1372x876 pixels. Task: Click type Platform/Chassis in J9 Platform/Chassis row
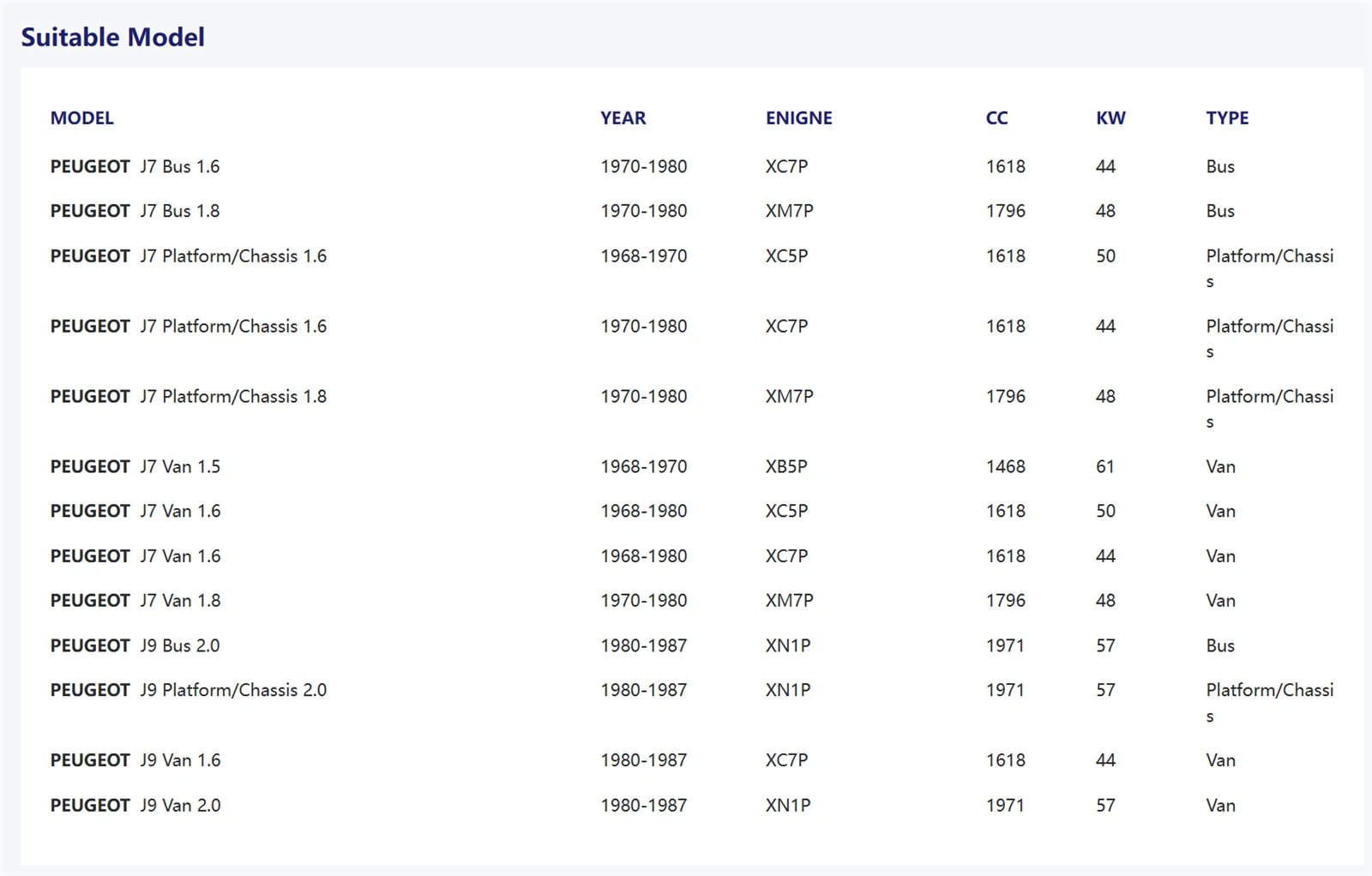pyautogui.click(x=1270, y=702)
